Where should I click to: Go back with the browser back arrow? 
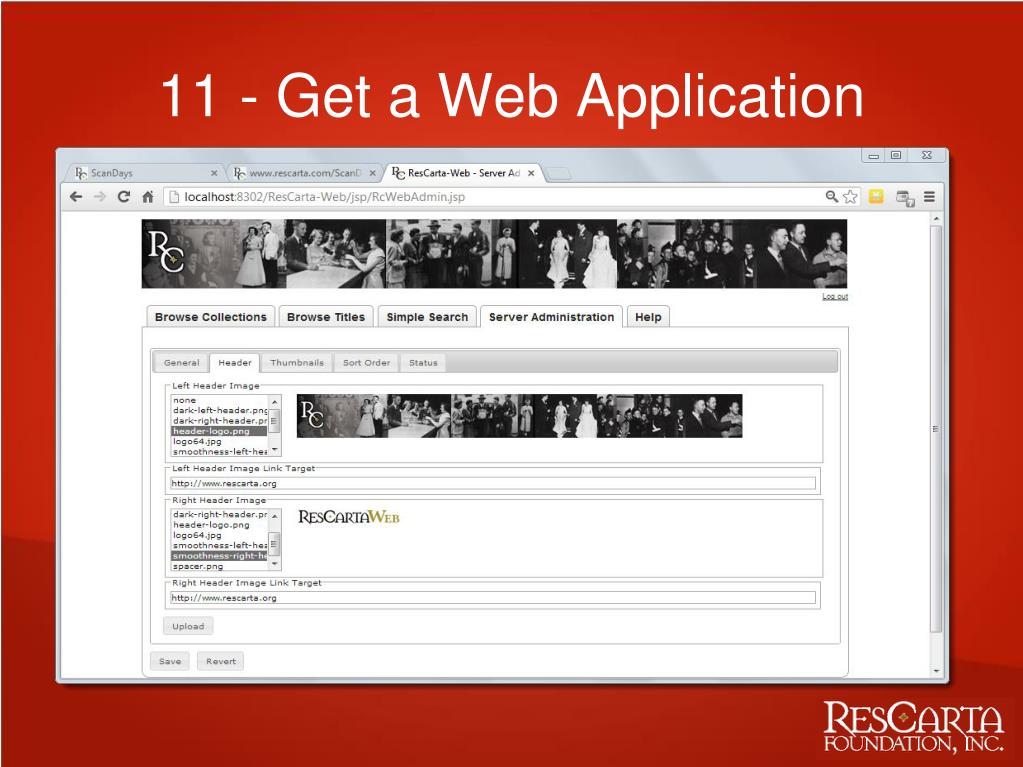[76, 196]
